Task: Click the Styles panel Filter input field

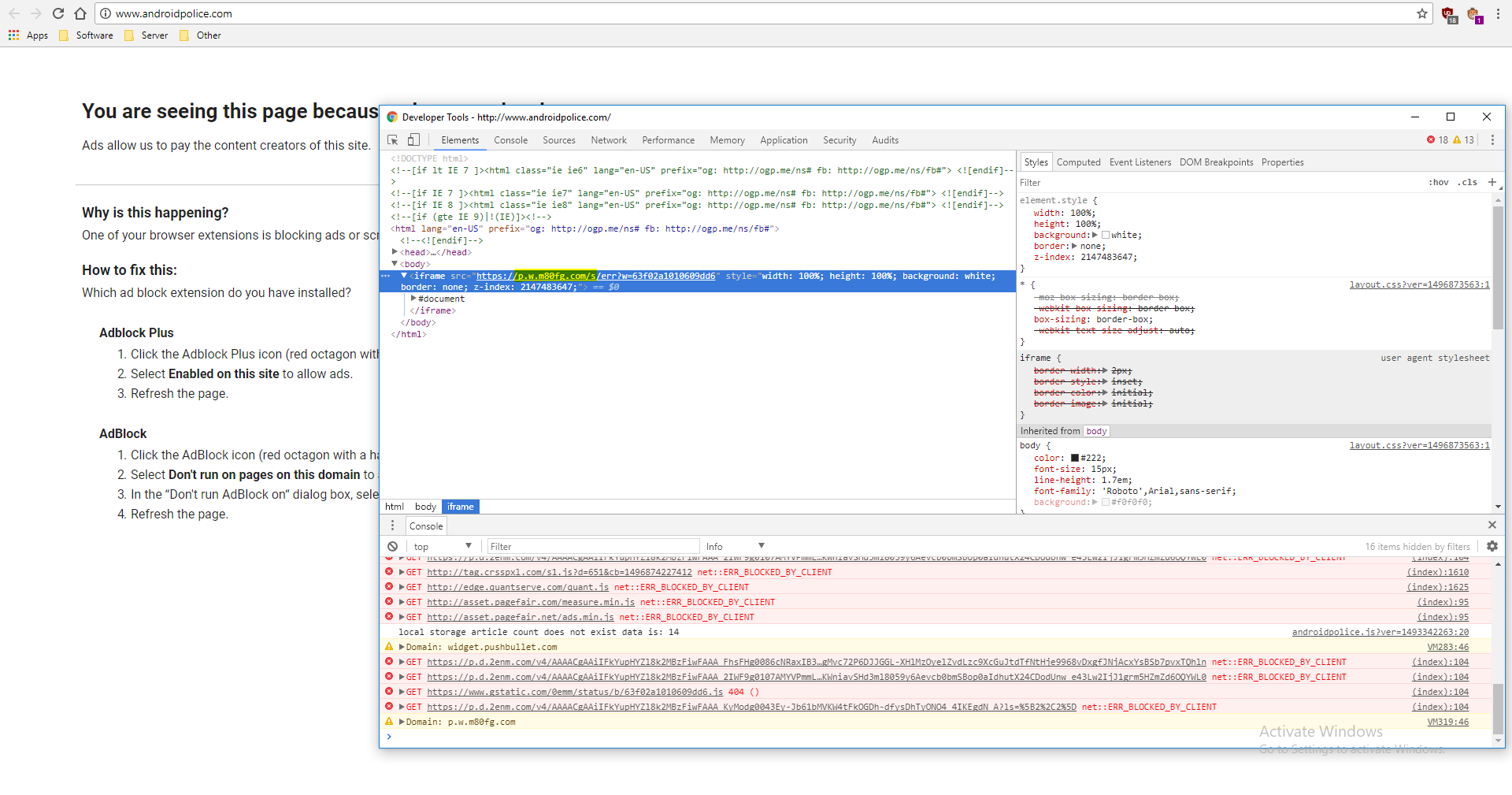Action: pos(1102,182)
